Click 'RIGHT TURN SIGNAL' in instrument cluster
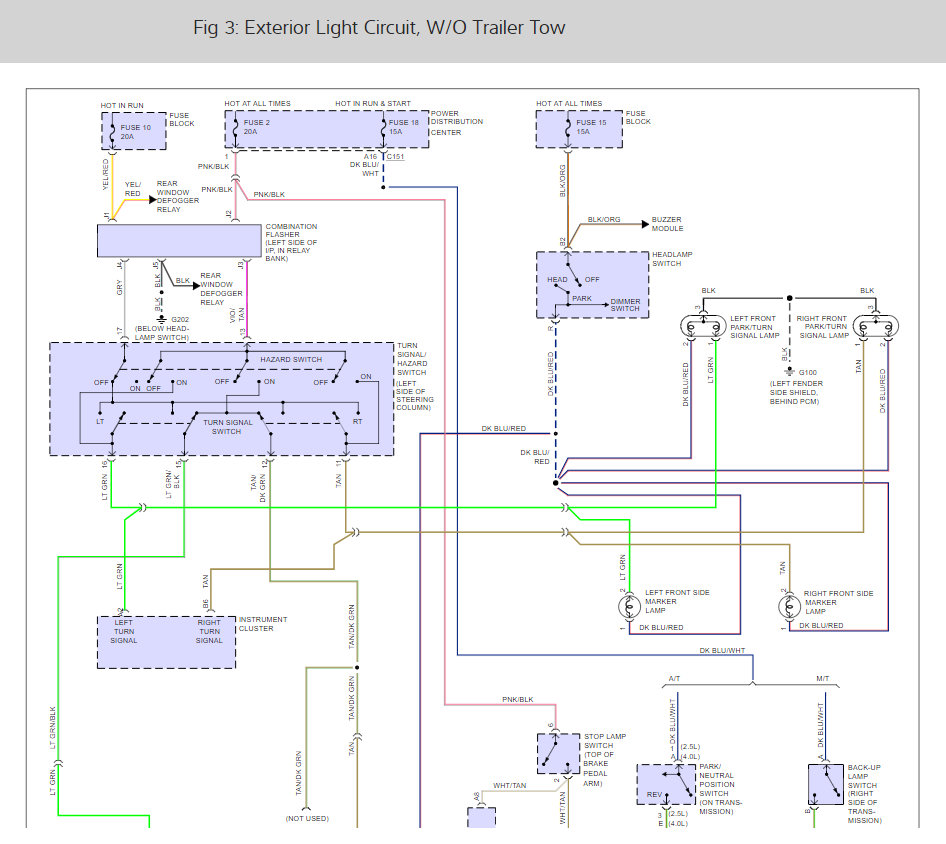The image size is (946, 844). tap(209, 631)
